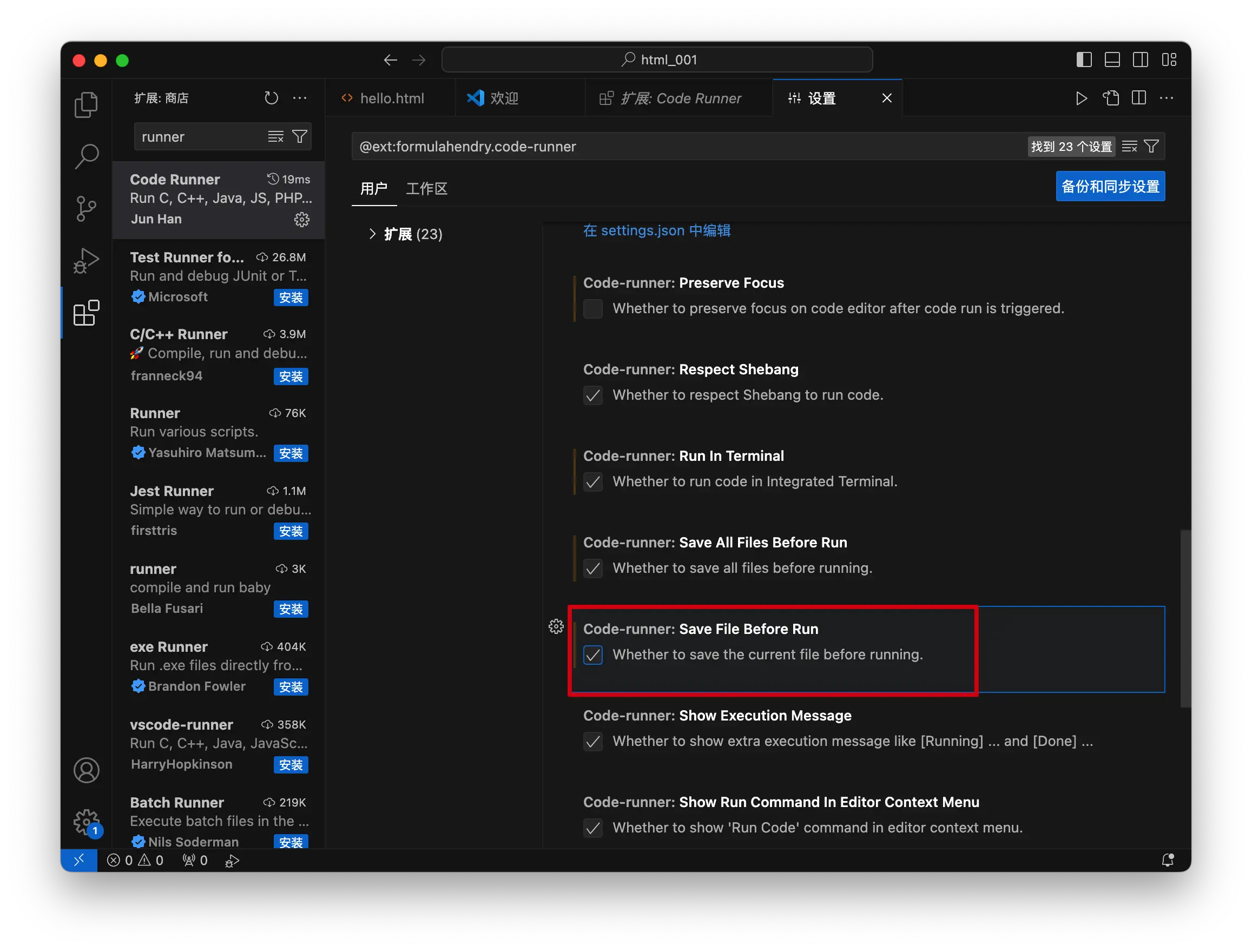This screenshot has height=952, width=1252.
Task: Filter extensions with the funnel icon
Action: pyautogui.click(x=299, y=136)
